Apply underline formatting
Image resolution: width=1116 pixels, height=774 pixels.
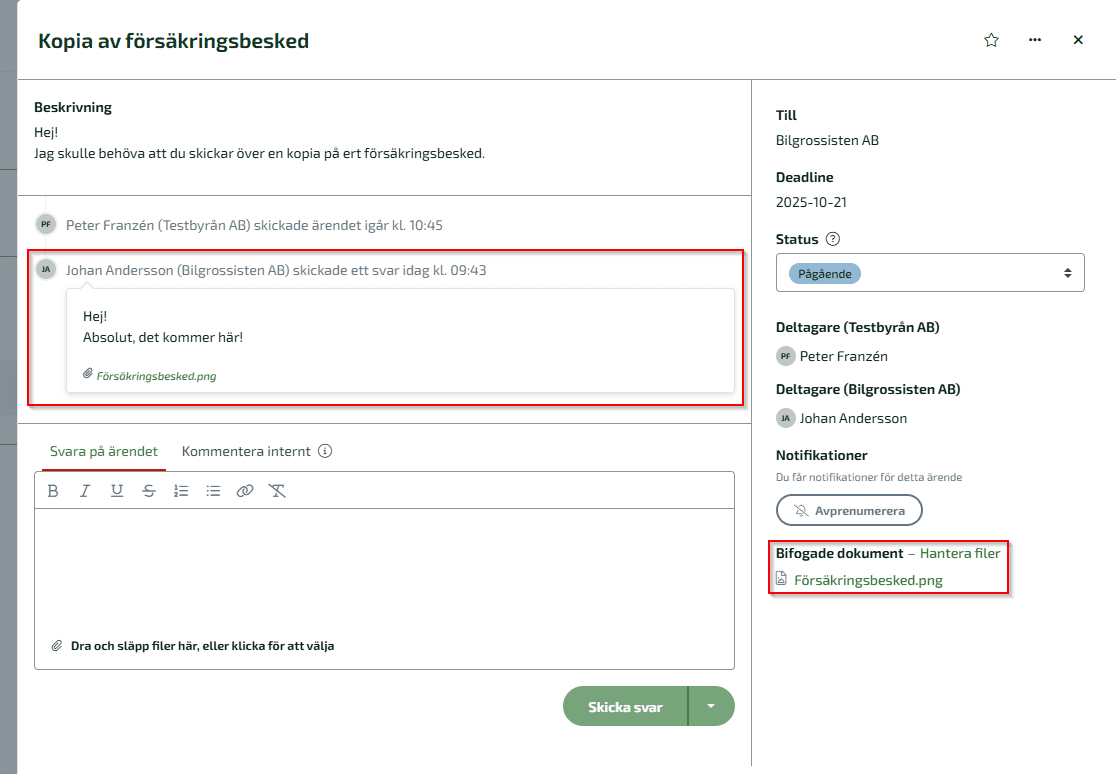[117, 491]
